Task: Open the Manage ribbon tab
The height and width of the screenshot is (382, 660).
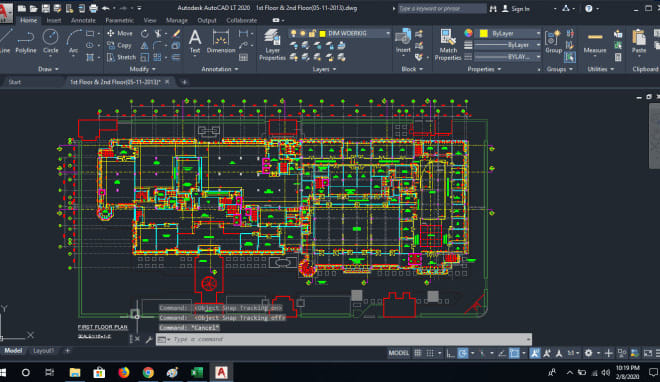Action: [x=176, y=20]
